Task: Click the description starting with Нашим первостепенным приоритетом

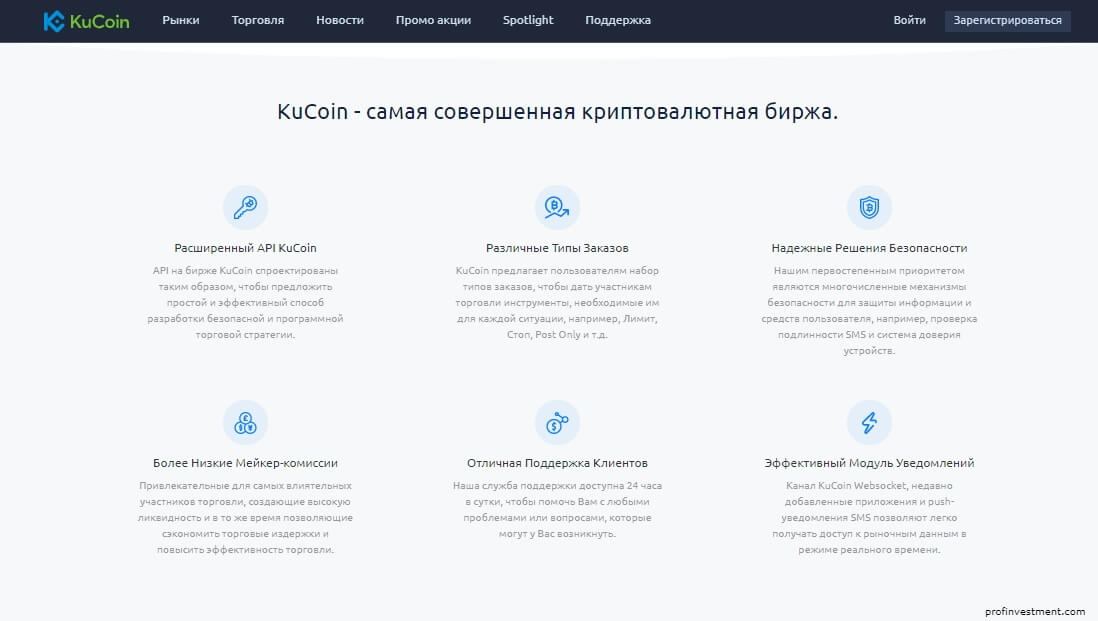Action: (869, 310)
